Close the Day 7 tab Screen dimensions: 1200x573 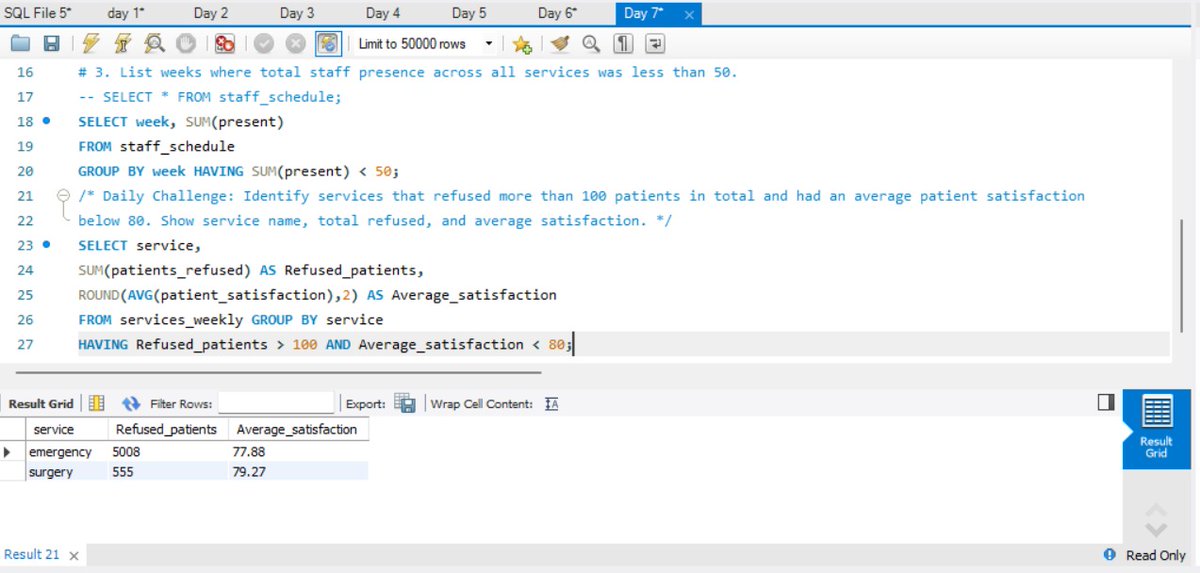click(689, 14)
